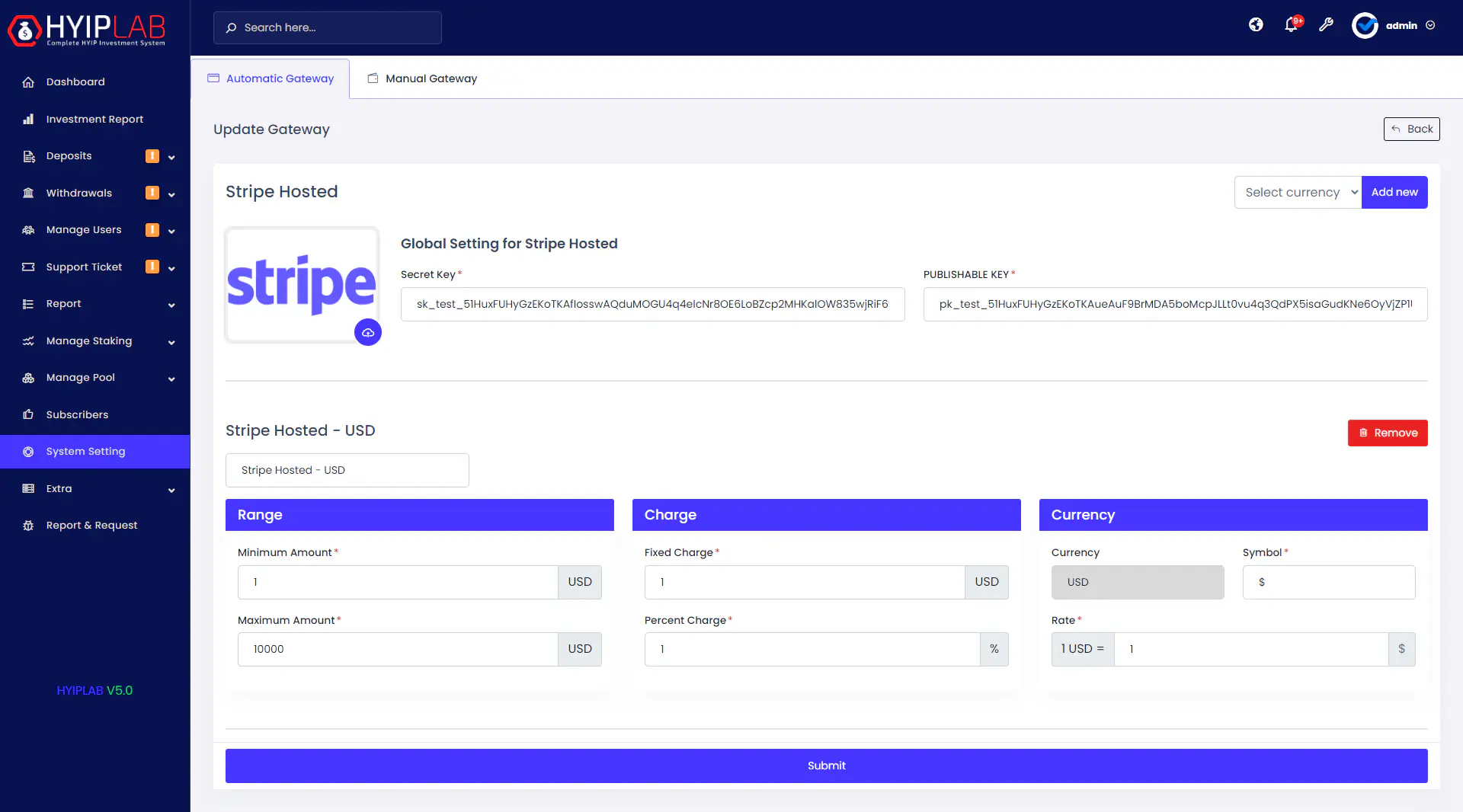Screen dimensions: 1463x812
Task: Go to Subscribers in the sidebar
Action: [x=95, y=414]
